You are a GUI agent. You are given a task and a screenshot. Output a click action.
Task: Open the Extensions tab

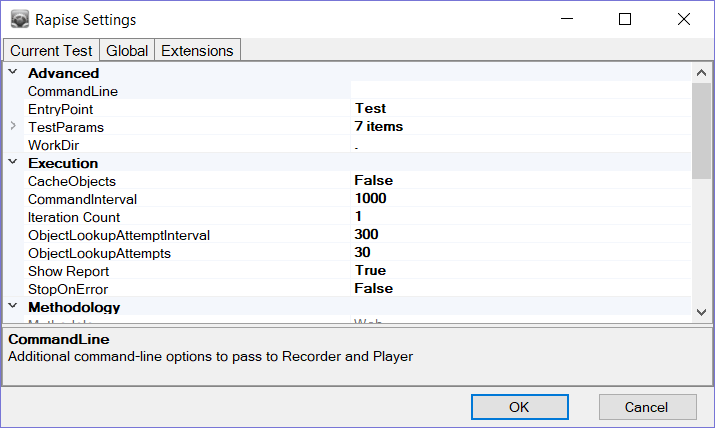[x=197, y=50]
